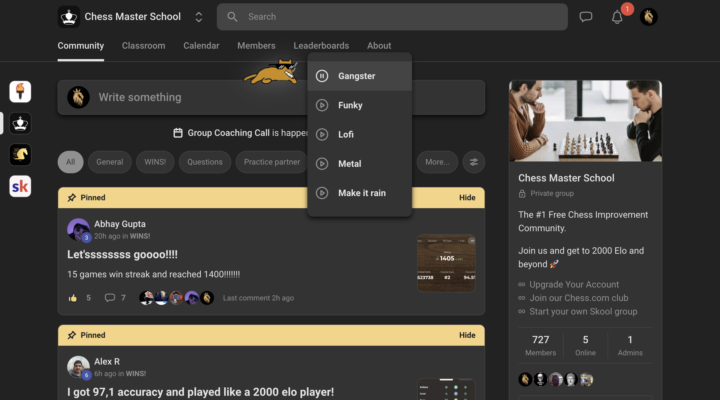
Task: Like the Let'ssssssss goooo post thumbs-up
Action: point(73,298)
